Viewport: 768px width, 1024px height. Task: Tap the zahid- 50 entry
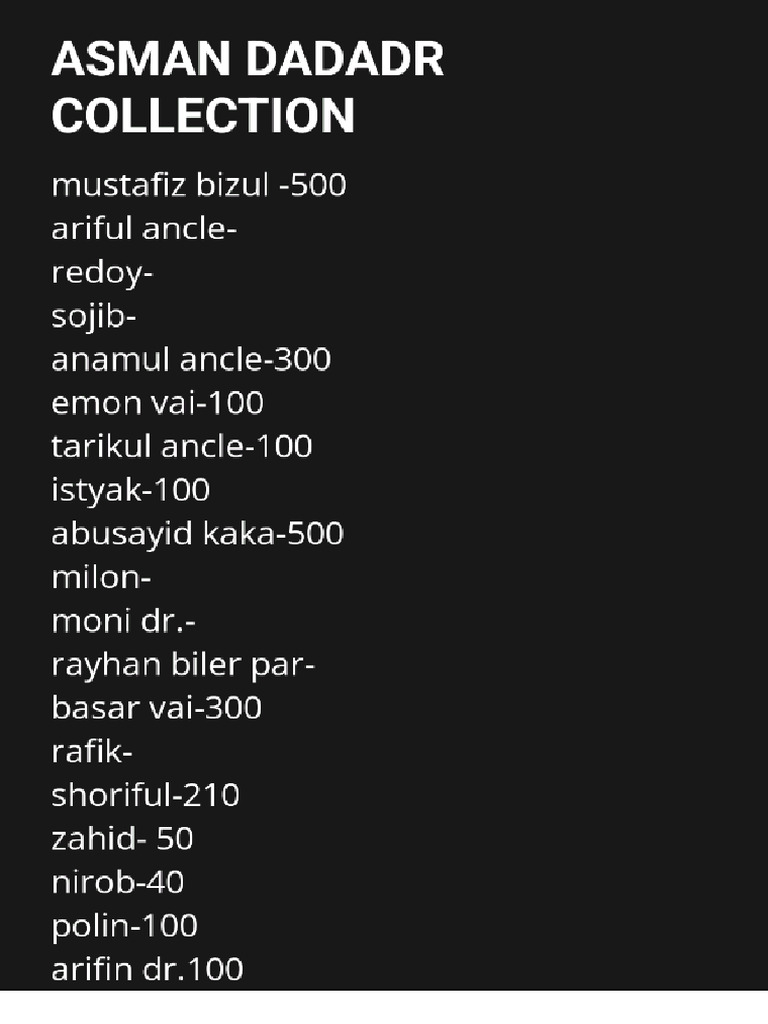point(122,839)
